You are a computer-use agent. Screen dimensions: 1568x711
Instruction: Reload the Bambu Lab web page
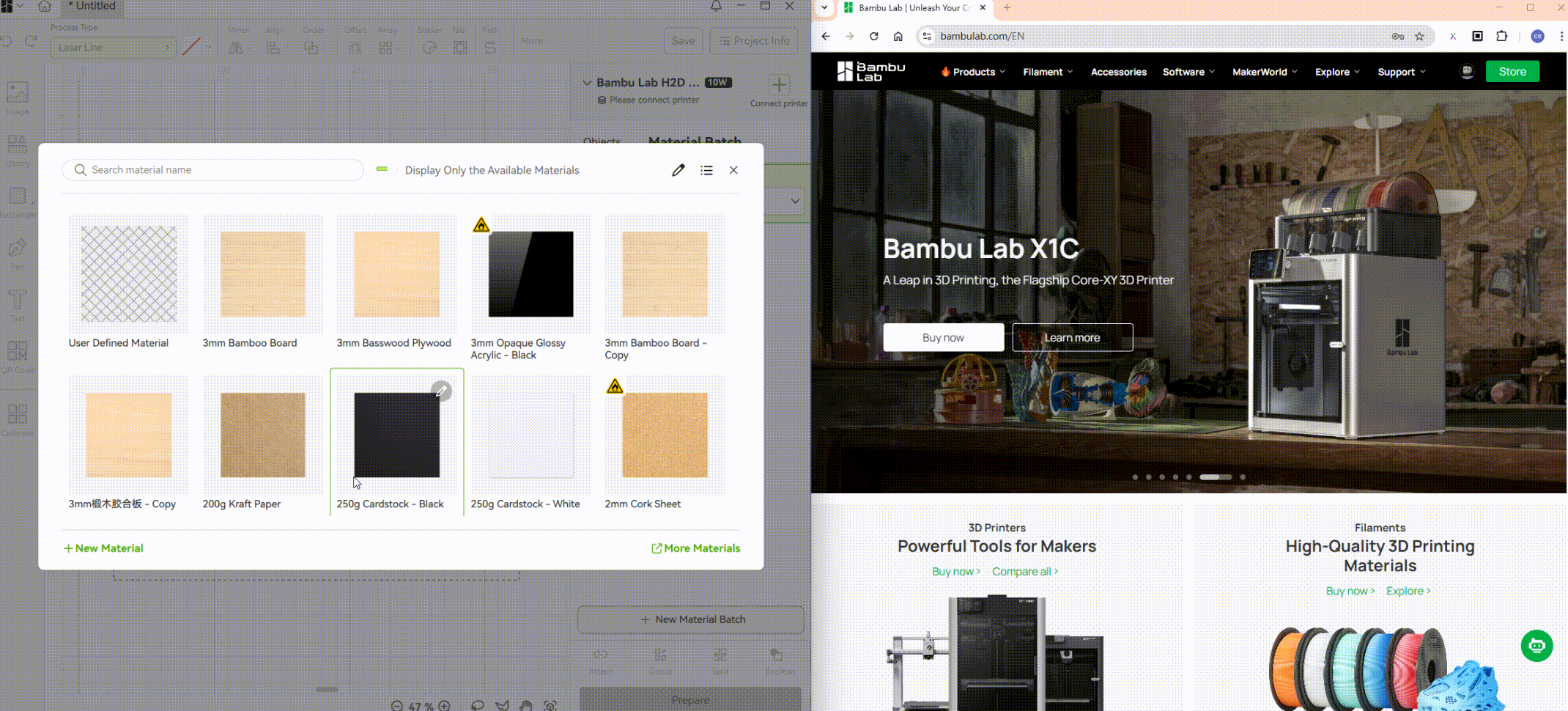click(873, 36)
